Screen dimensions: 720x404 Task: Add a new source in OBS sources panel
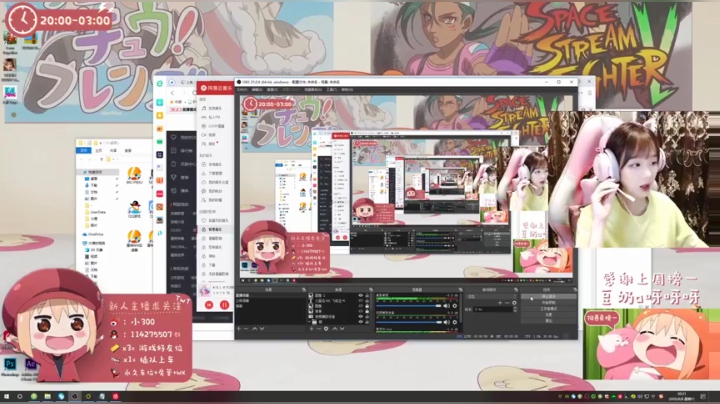[311, 329]
